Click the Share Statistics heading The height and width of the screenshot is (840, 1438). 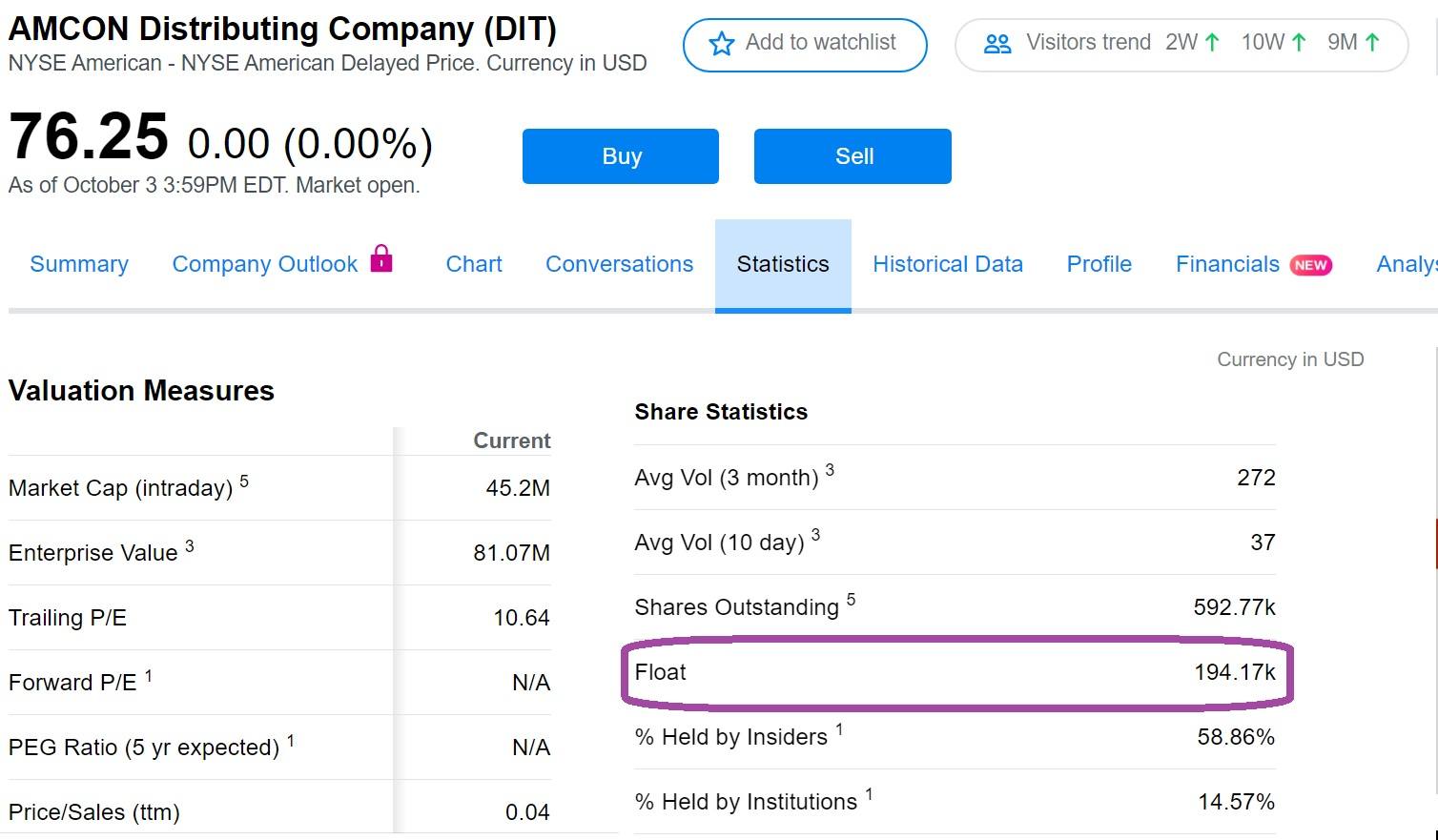coord(721,412)
